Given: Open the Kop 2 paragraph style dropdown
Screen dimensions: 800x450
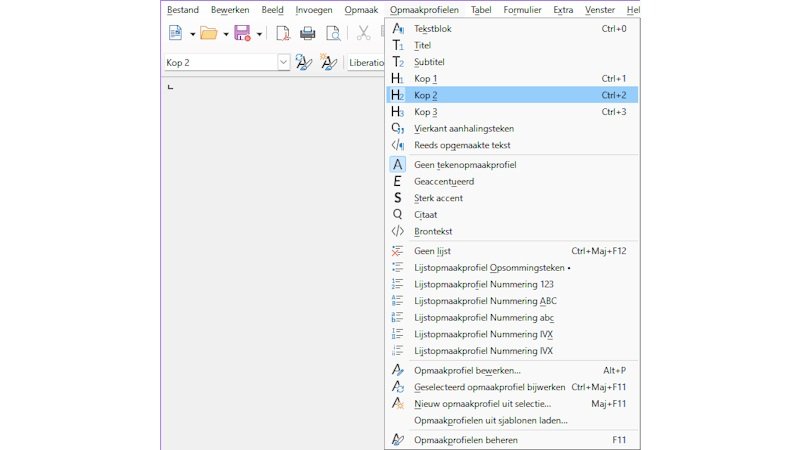Looking at the screenshot, I should [x=284, y=62].
